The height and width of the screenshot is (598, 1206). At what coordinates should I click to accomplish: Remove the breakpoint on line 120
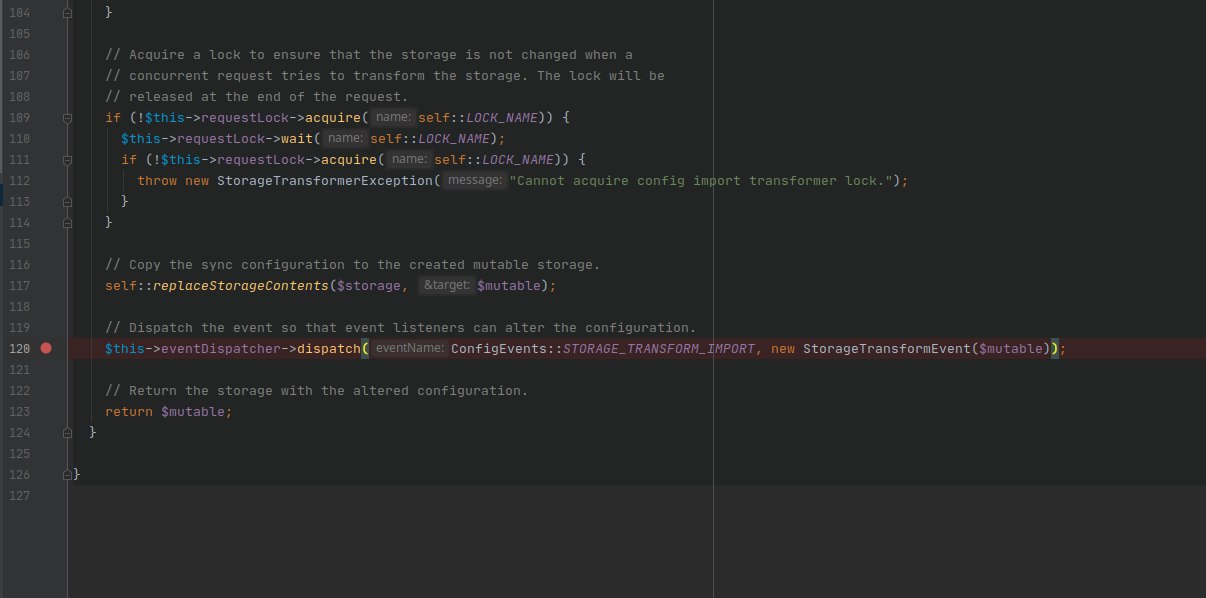coord(45,348)
